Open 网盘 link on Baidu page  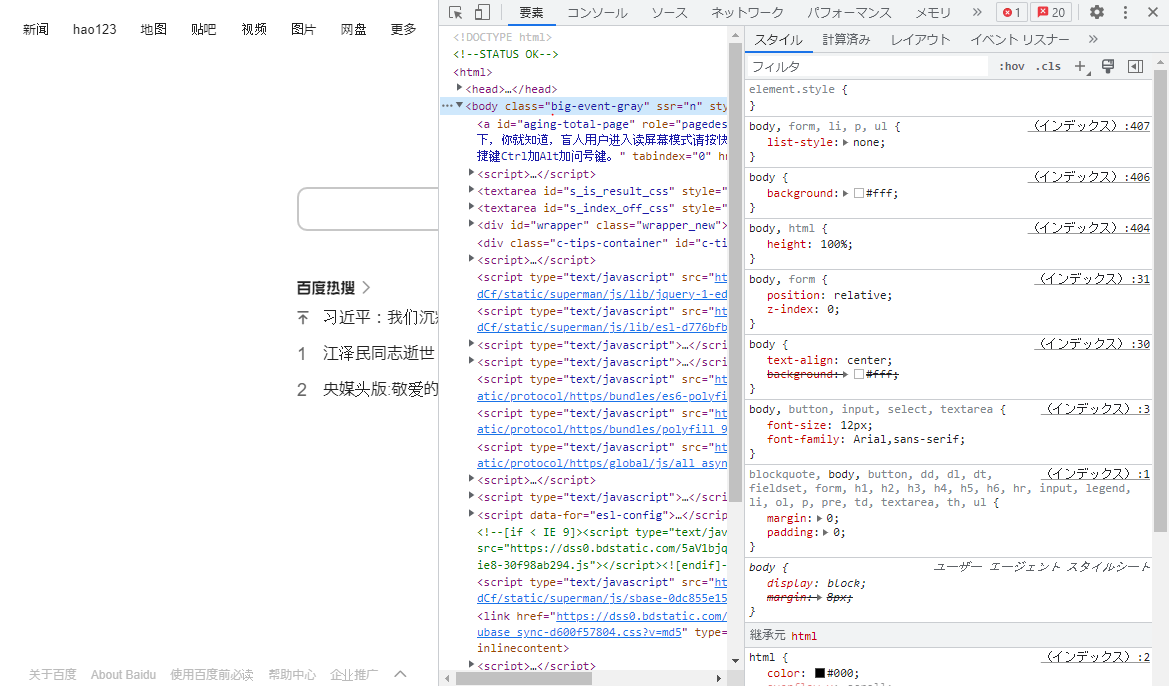coord(353,29)
